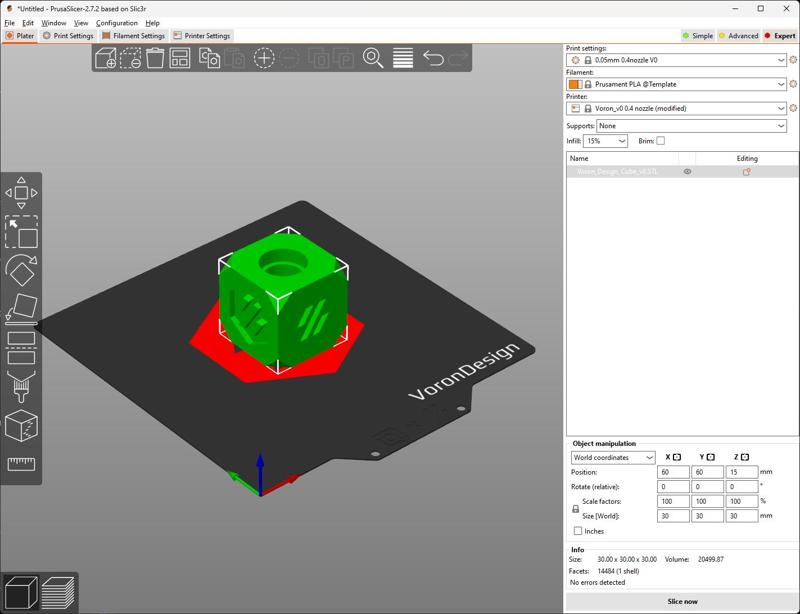
Task: Open the Measure ruler tool
Action: [21, 464]
